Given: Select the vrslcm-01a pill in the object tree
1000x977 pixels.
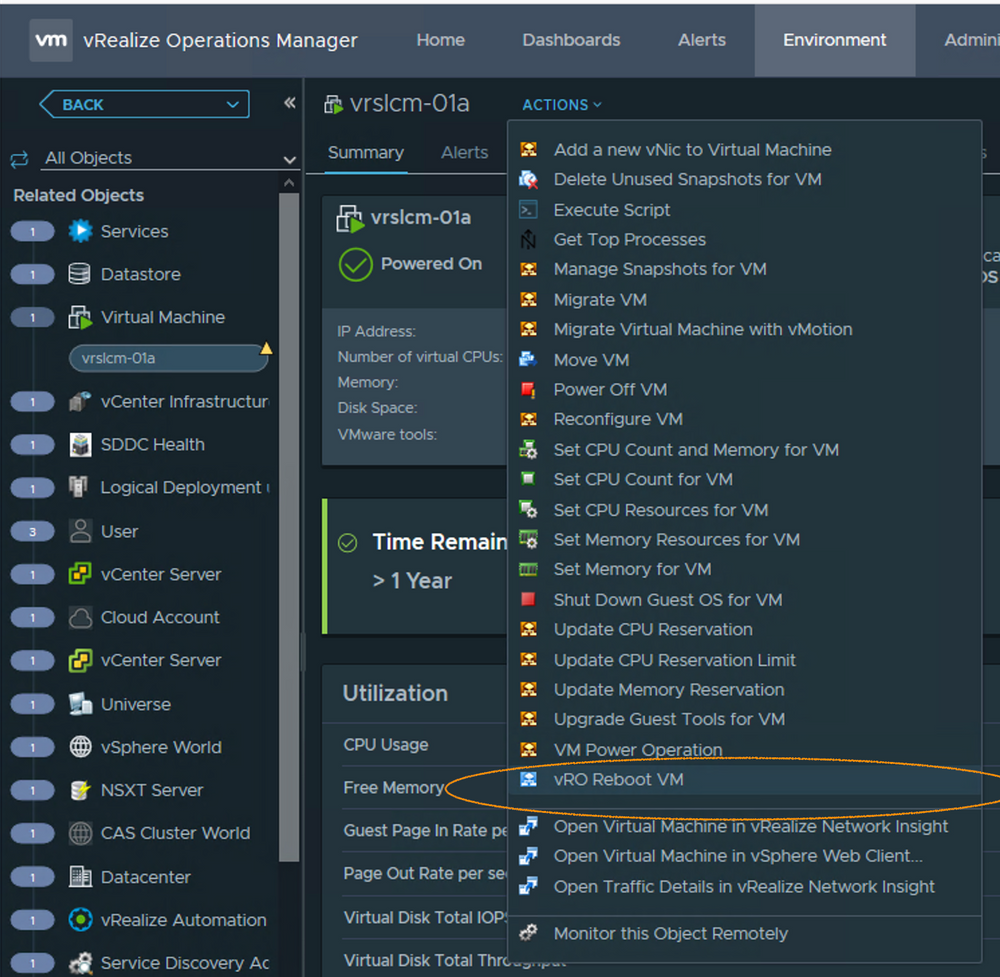Looking at the screenshot, I should pyautogui.click(x=168, y=357).
